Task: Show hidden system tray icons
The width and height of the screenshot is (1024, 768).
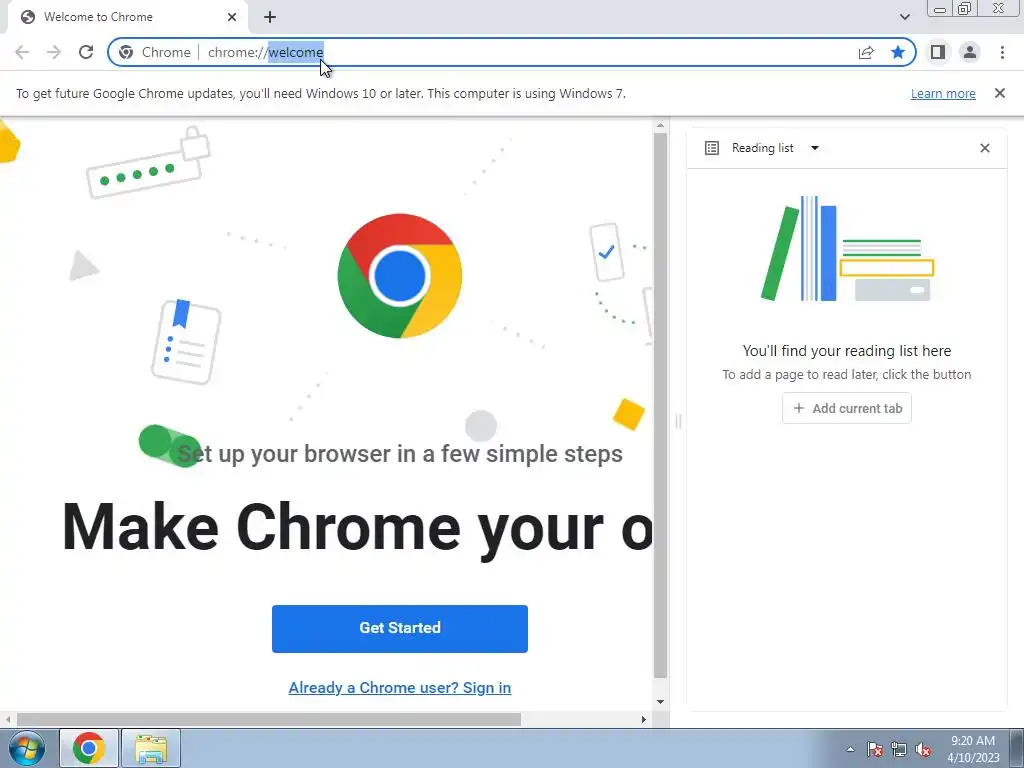Action: [850, 749]
